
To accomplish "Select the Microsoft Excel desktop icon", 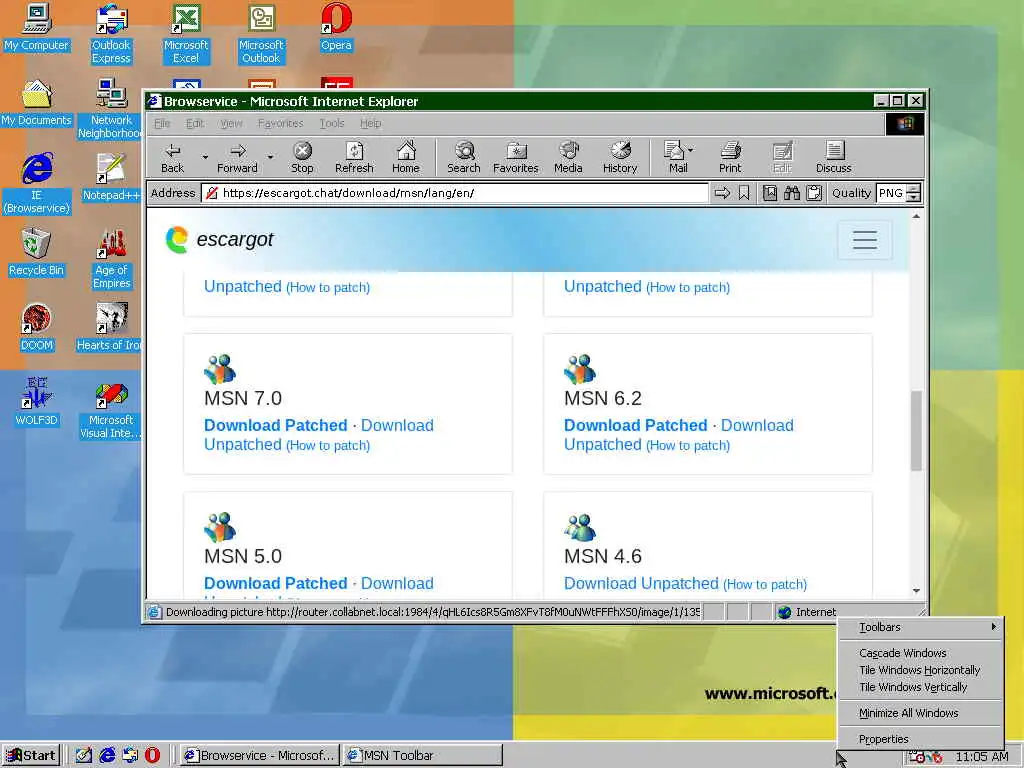I will click(x=186, y=34).
